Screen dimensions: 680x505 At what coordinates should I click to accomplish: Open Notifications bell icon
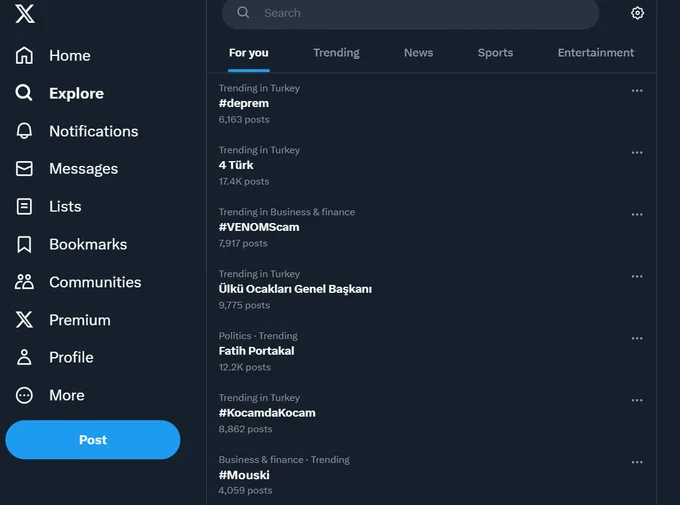[x=24, y=131]
